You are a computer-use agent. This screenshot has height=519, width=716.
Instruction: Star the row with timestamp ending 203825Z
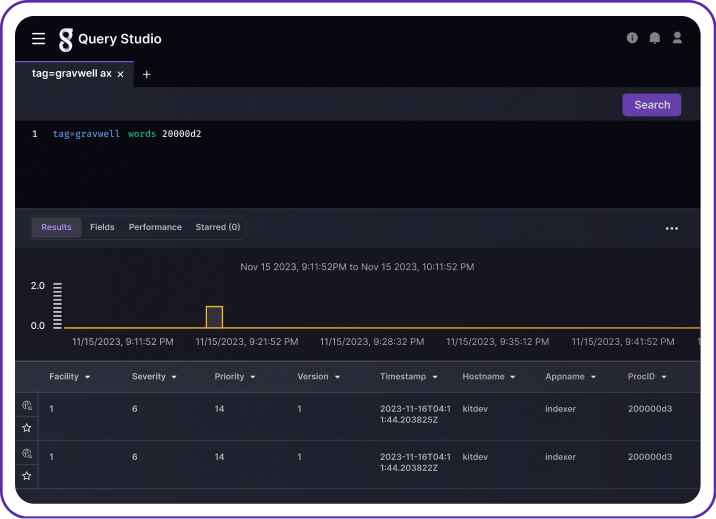point(27,428)
